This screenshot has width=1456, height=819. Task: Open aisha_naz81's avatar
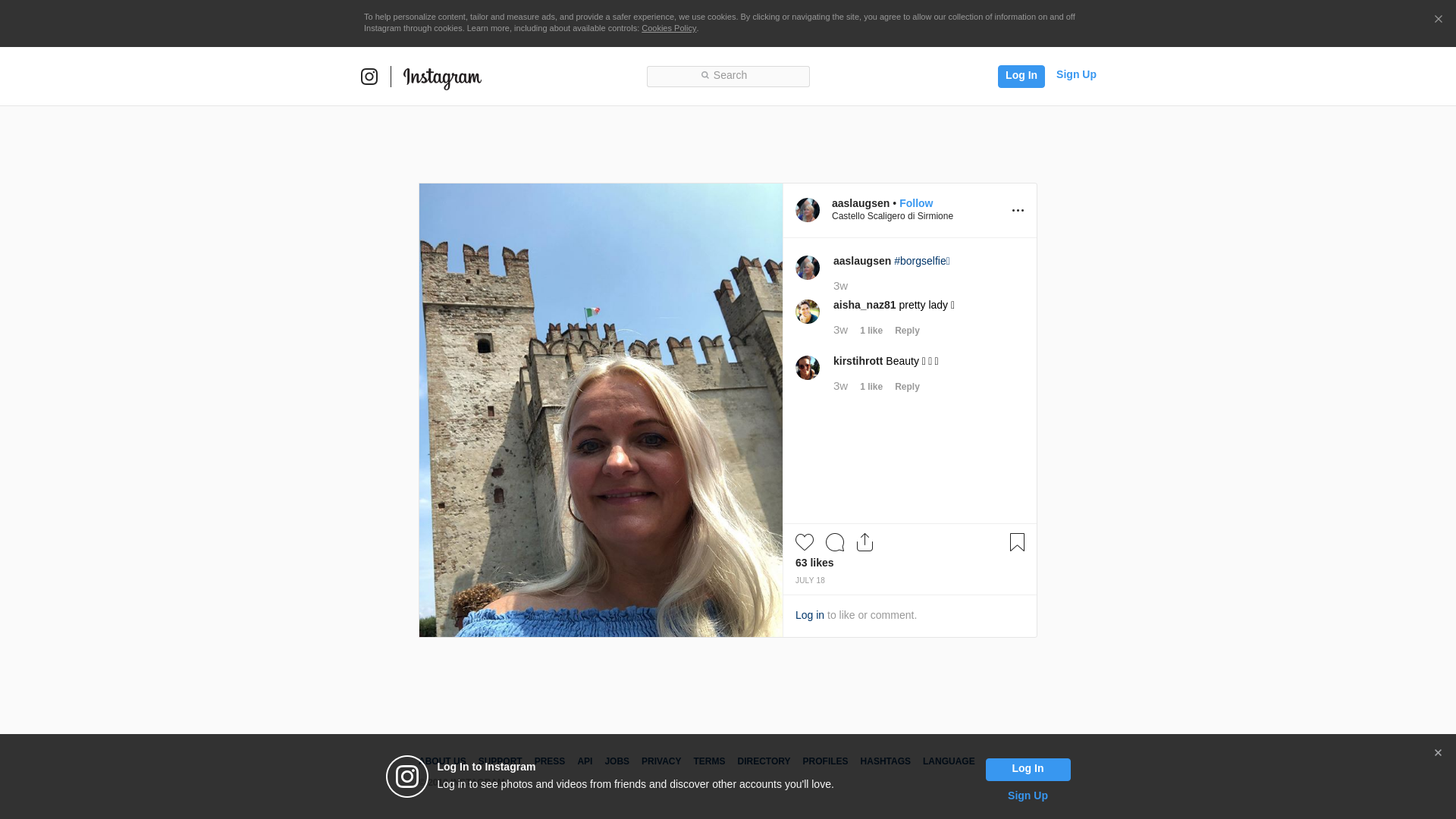808,312
